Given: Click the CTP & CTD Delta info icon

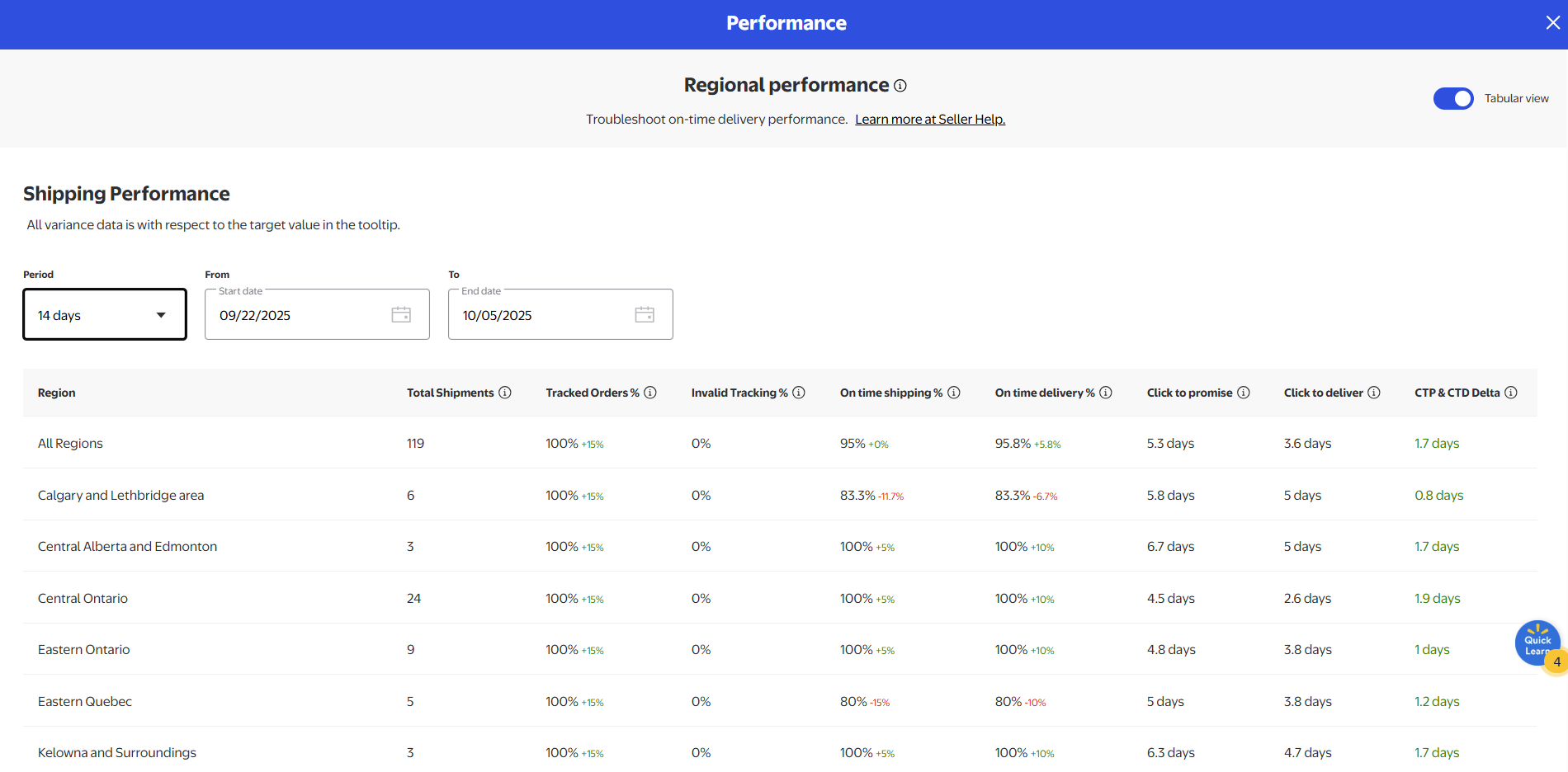Looking at the screenshot, I should coord(1511,393).
